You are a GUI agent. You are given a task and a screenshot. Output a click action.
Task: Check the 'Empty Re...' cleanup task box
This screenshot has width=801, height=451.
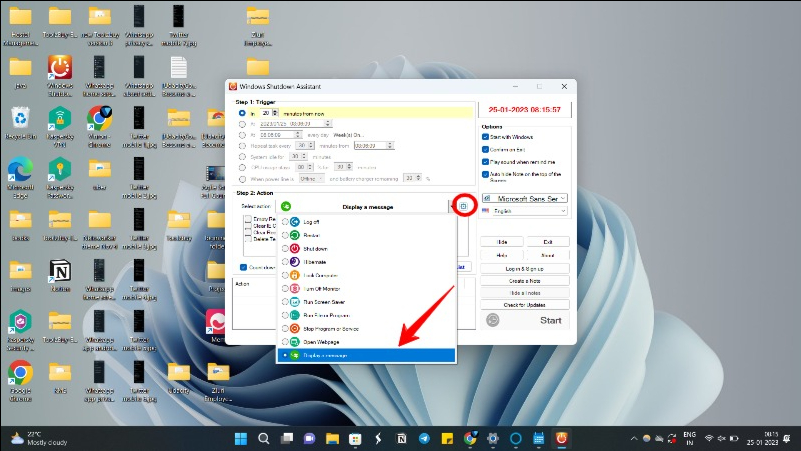coord(248,219)
